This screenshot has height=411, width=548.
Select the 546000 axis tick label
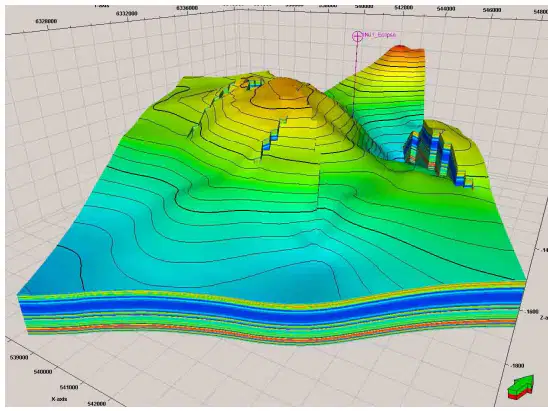[x=491, y=10]
